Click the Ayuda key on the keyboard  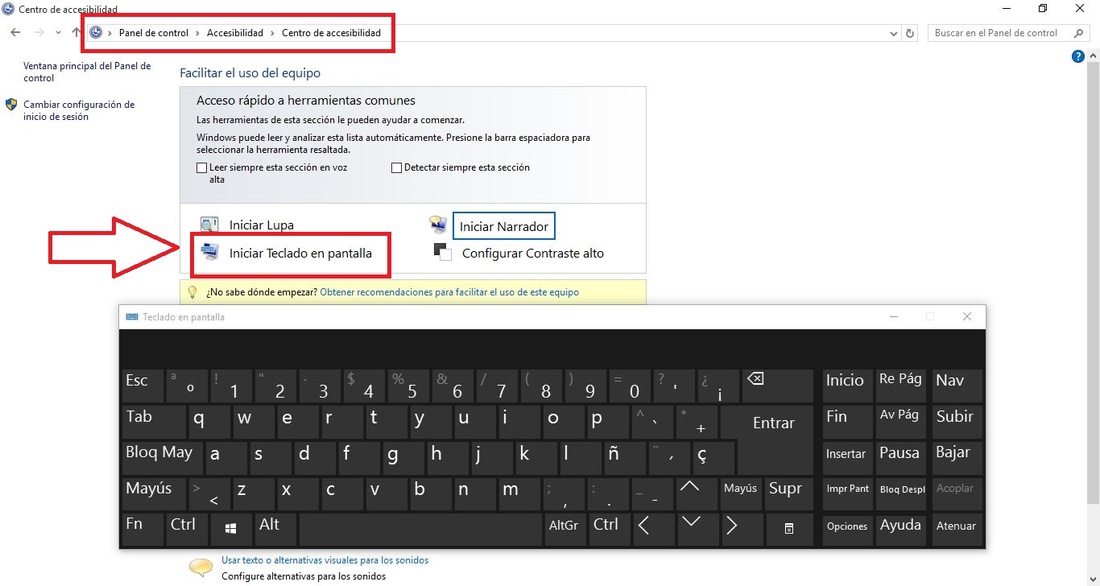point(901,528)
